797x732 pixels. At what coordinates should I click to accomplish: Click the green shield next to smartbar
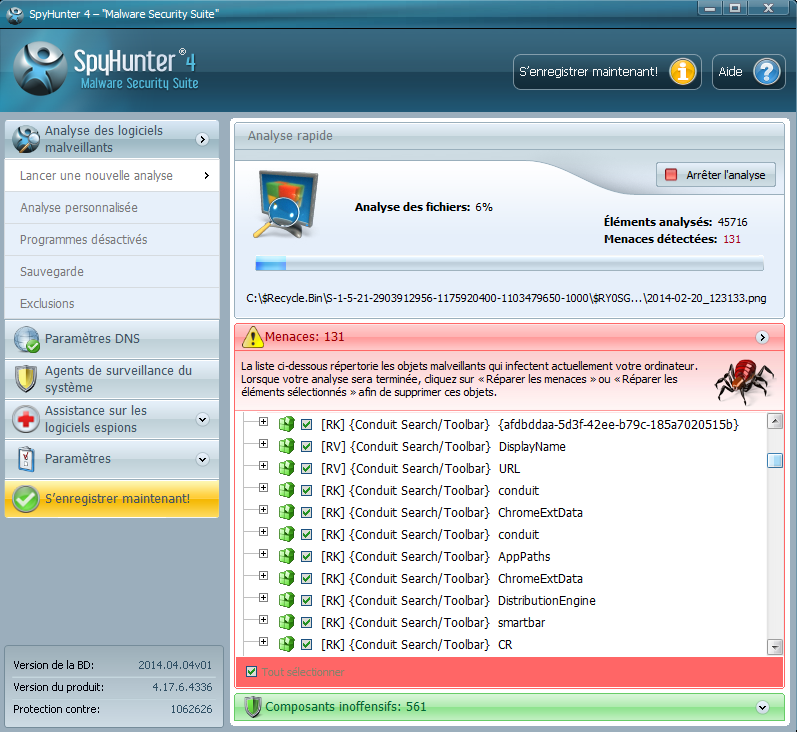pos(286,623)
